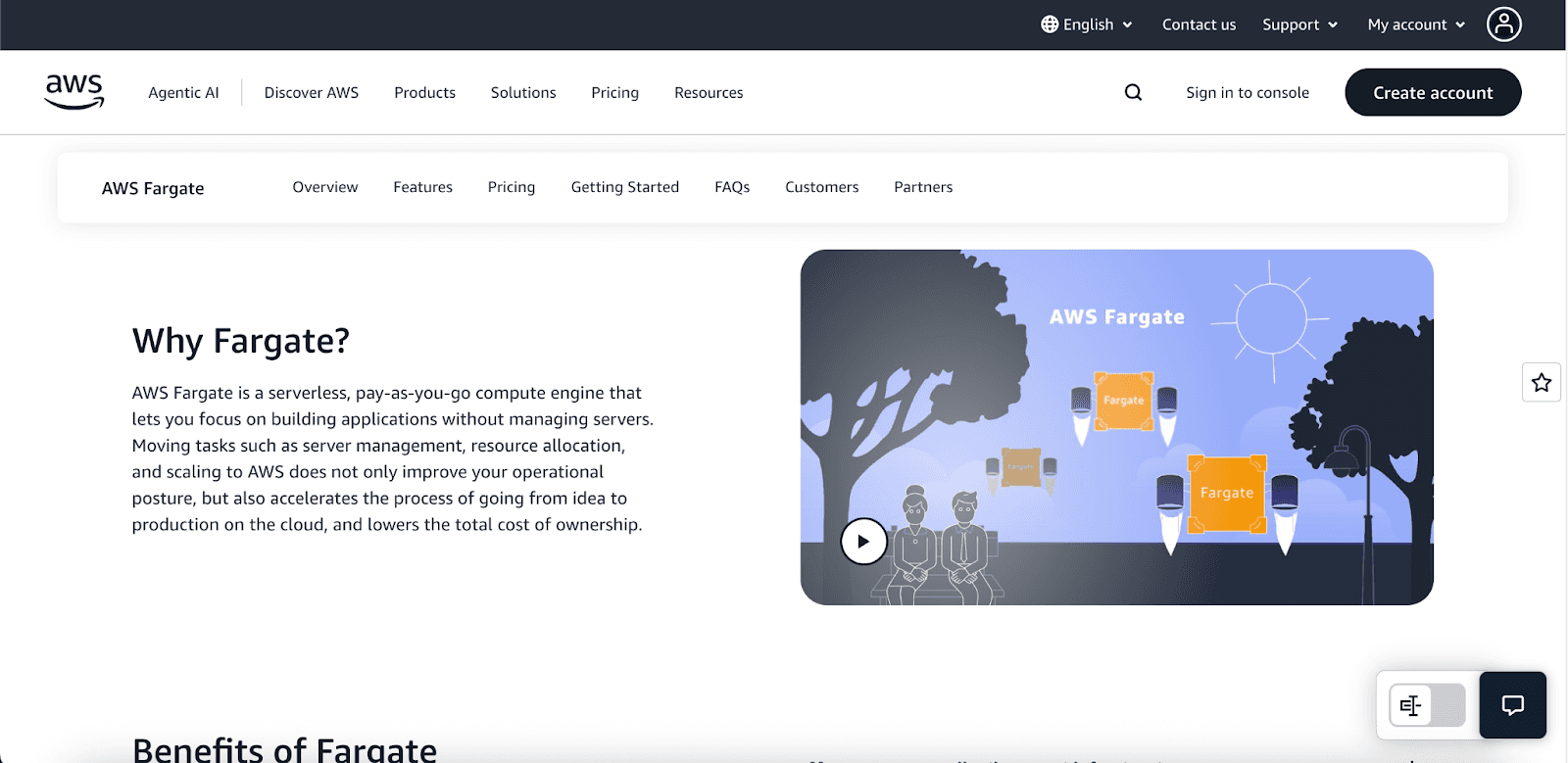Image resolution: width=1568 pixels, height=763 pixels.
Task: Expand the My account dropdown
Action: (1416, 24)
